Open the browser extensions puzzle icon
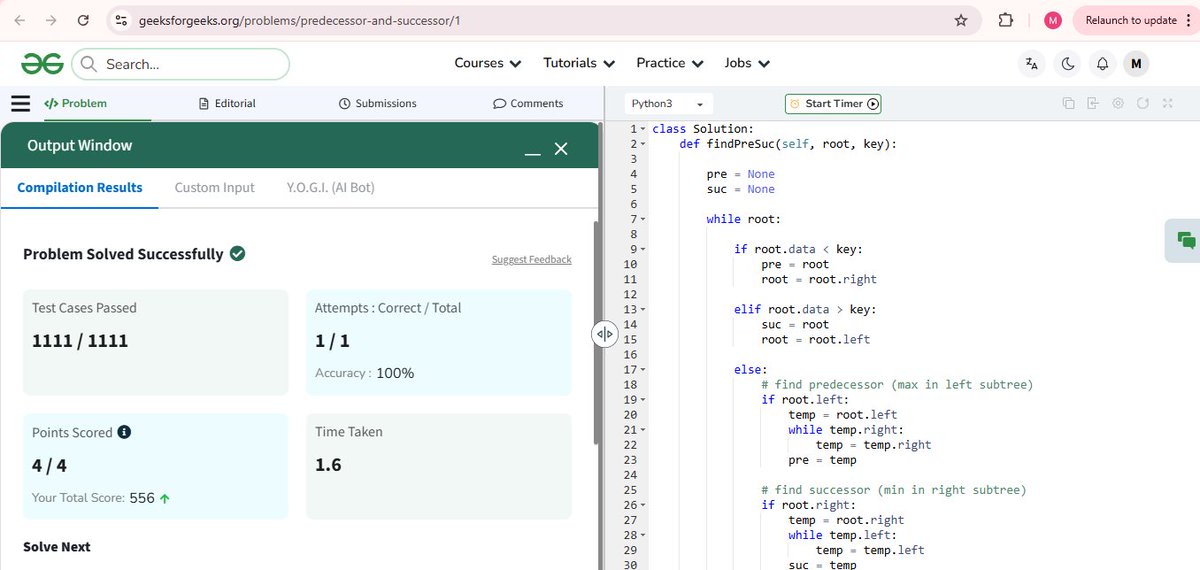1200x570 pixels. coord(1006,20)
